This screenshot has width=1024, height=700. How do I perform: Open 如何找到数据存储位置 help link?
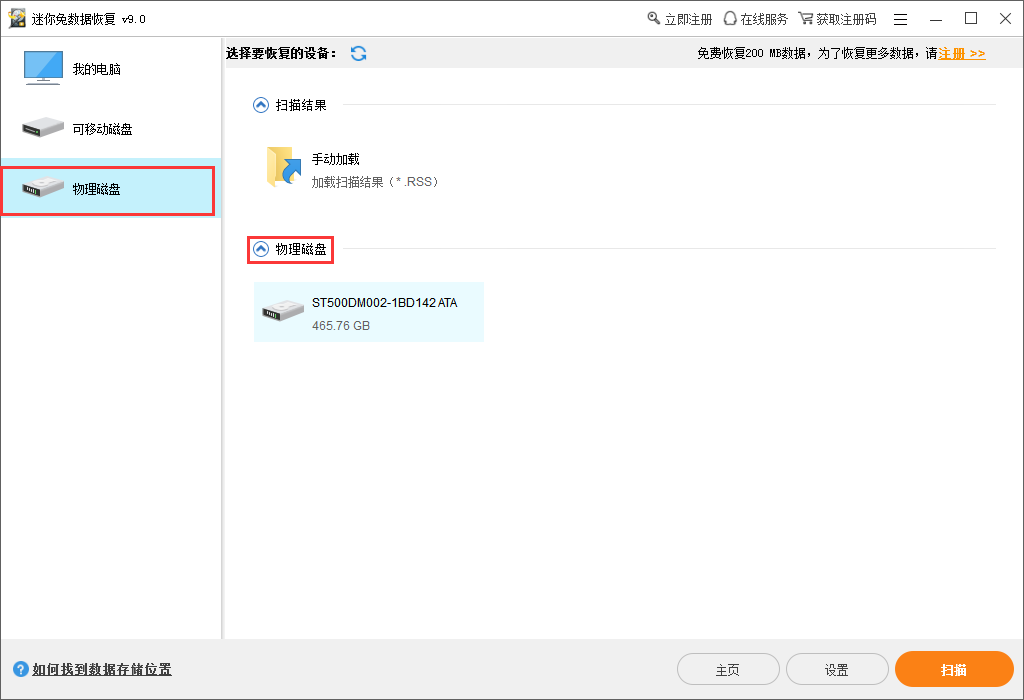pyautogui.click(x=102, y=670)
